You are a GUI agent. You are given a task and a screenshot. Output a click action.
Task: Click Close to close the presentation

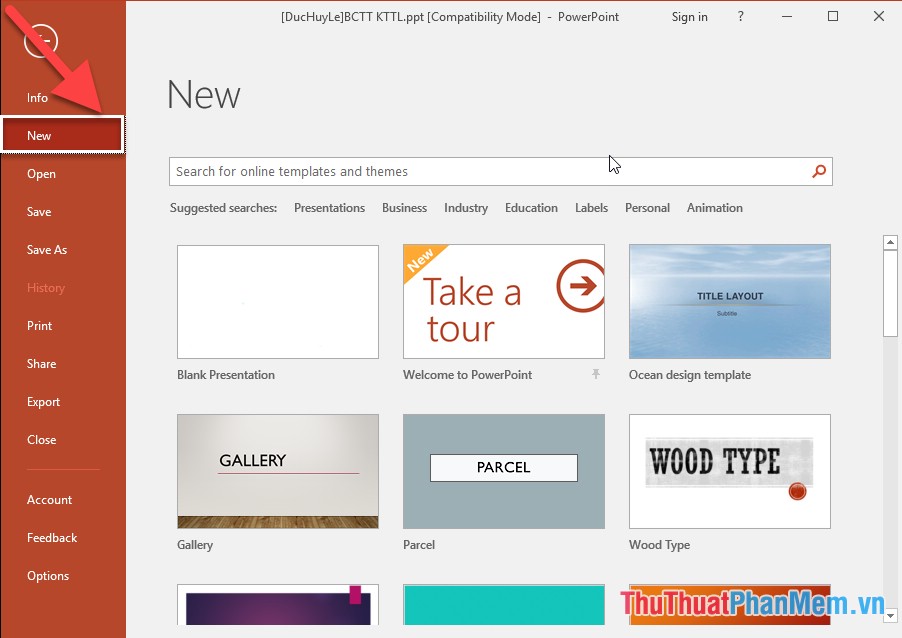41,440
